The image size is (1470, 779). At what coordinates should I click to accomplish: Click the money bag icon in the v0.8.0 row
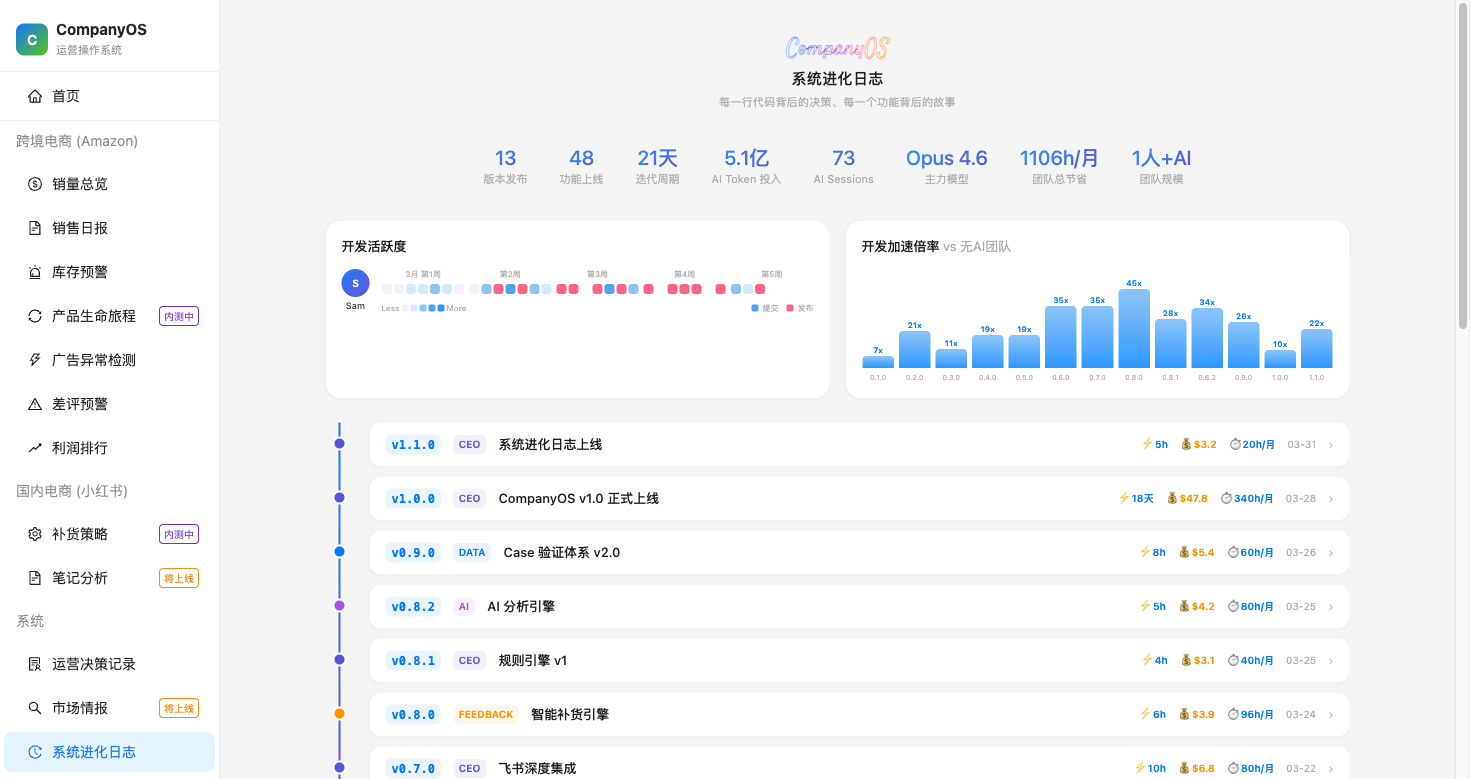click(x=1185, y=714)
